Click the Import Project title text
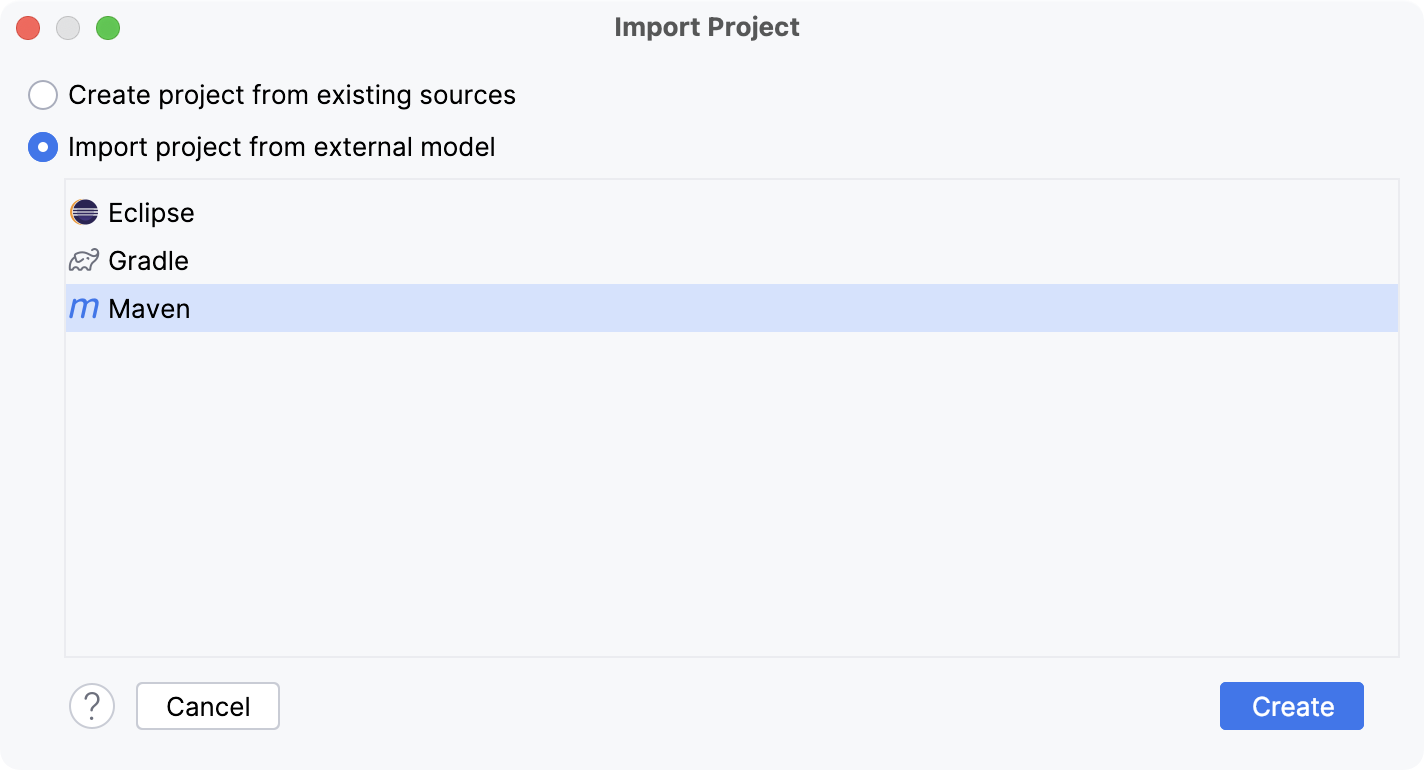 (x=706, y=27)
